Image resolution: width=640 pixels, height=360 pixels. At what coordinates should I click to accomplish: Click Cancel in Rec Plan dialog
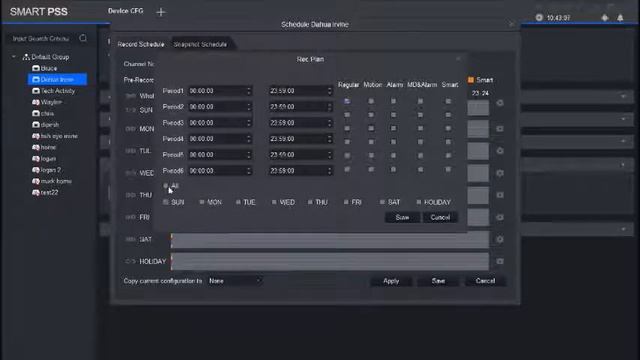(x=440, y=218)
